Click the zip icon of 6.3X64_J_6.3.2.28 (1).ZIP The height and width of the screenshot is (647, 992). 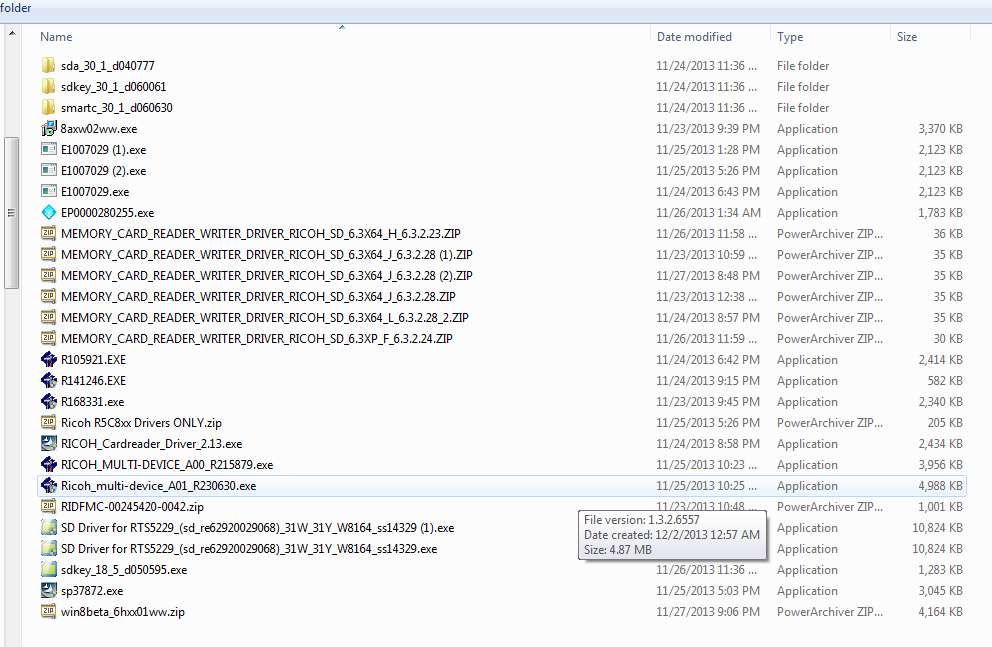tap(49, 254)
